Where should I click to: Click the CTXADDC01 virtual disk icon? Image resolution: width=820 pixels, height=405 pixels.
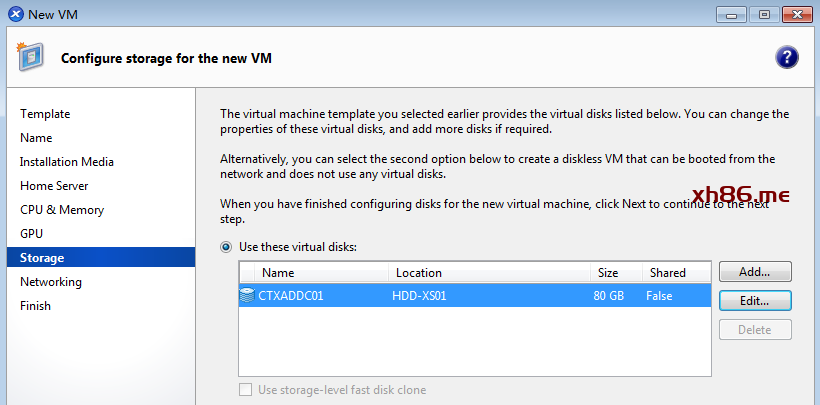[247, 296]
